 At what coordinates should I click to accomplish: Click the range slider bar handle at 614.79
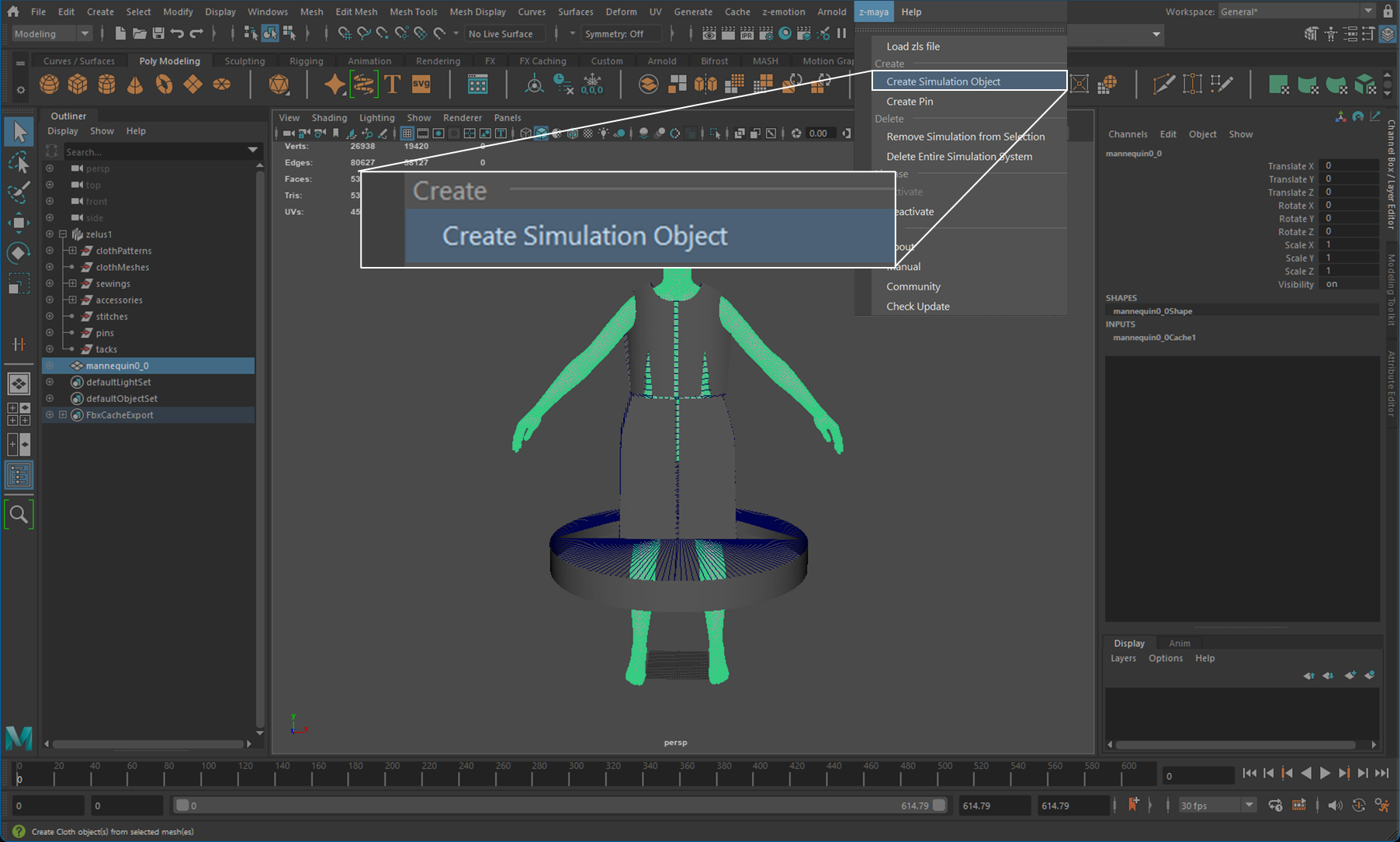(x=939, y=806)
